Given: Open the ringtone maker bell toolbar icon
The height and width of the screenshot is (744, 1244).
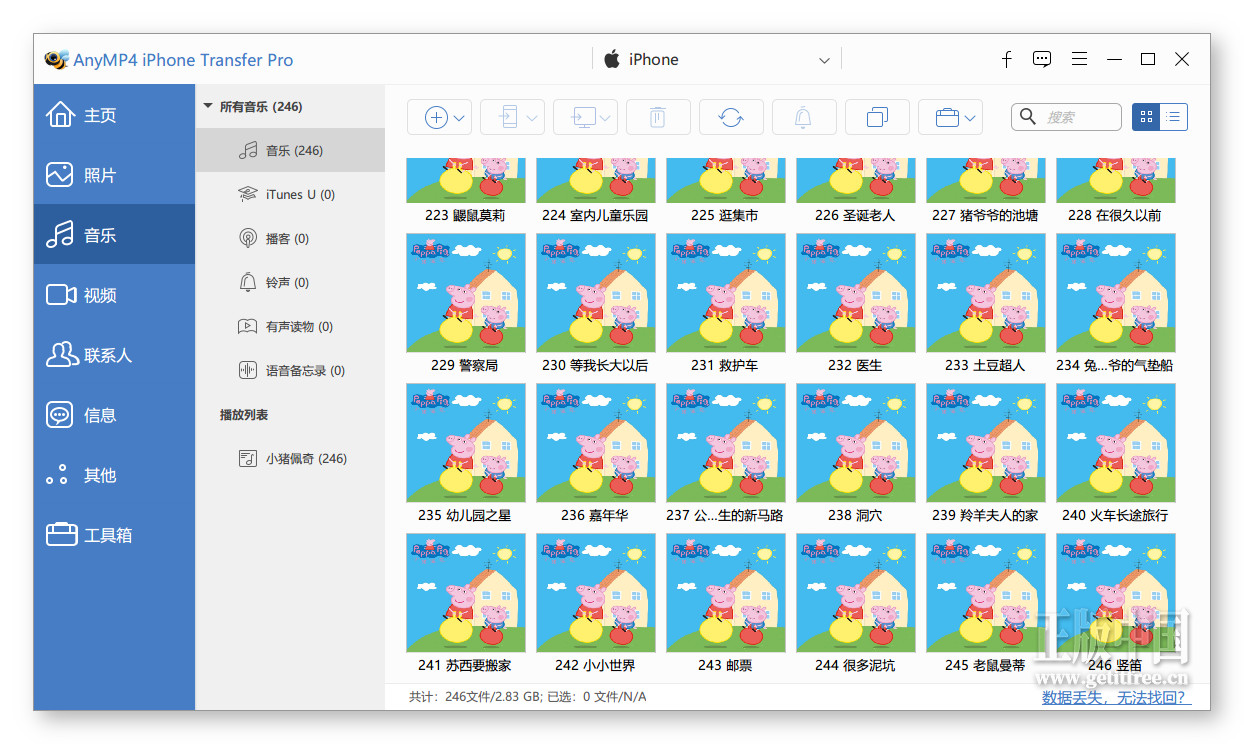Looking at the screenshot, I should click(803, 117).
